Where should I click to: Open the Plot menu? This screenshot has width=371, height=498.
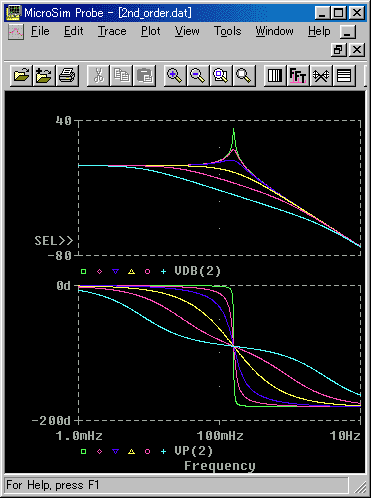tap(151, 31)
